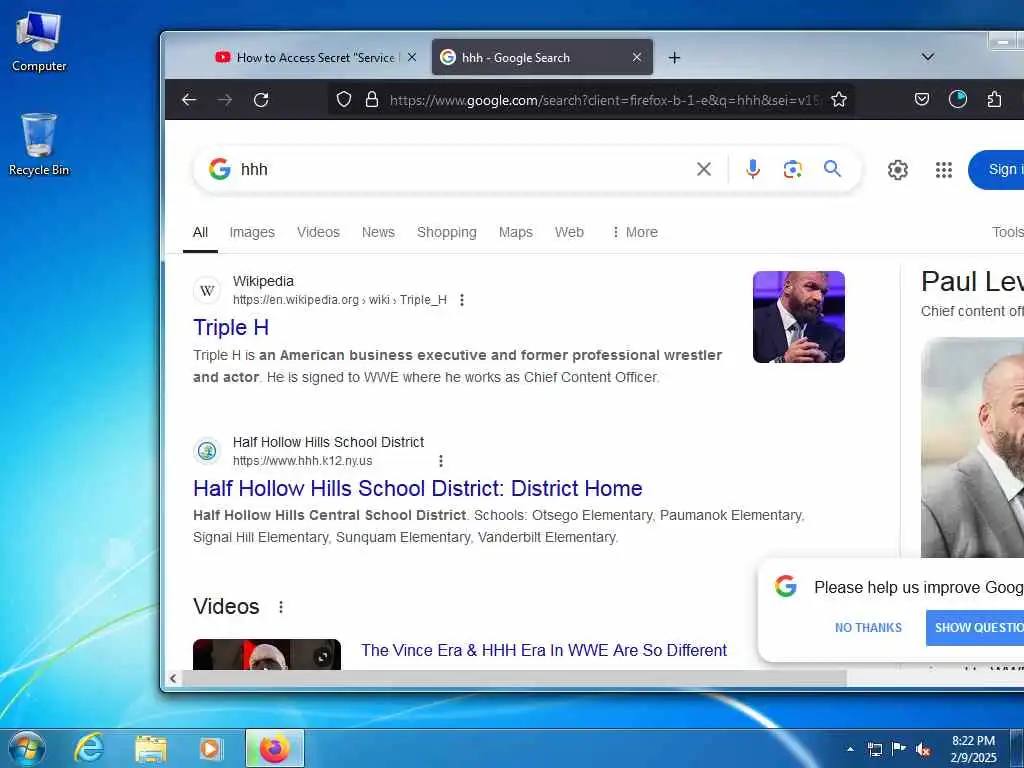
Task: Click the taskbar clock showing 8:22 PM
Action: point(974,749)
